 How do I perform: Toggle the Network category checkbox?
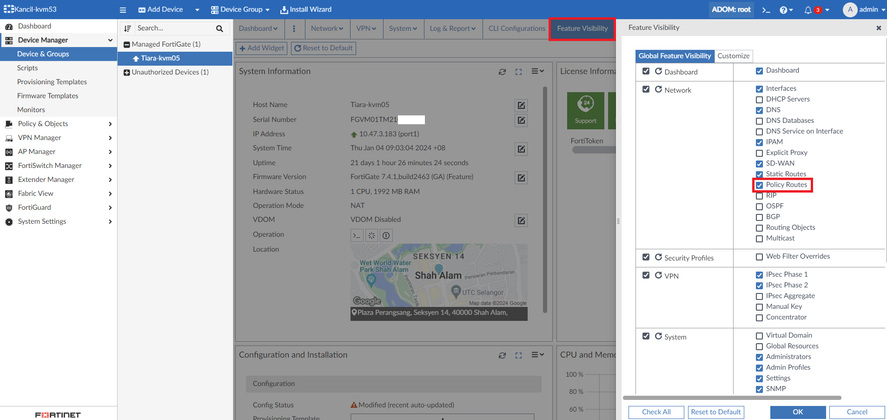point(646,89)
